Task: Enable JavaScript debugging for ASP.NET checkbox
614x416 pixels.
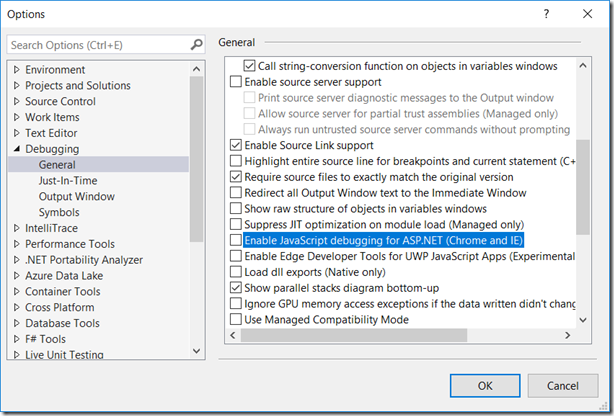Action: pyautogui.click(x=236, y=240)
